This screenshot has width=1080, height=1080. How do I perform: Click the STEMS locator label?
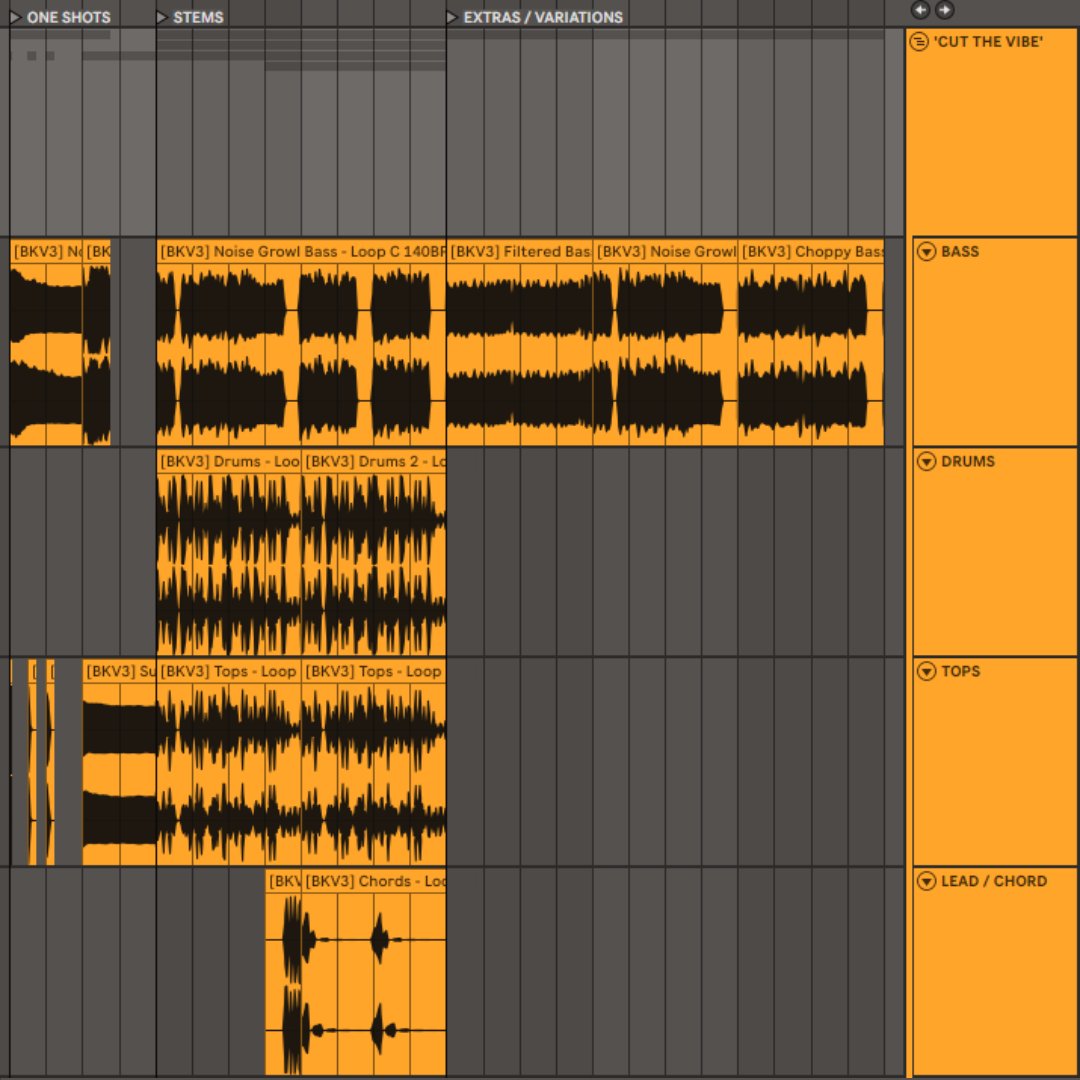[x=198, y=17]
